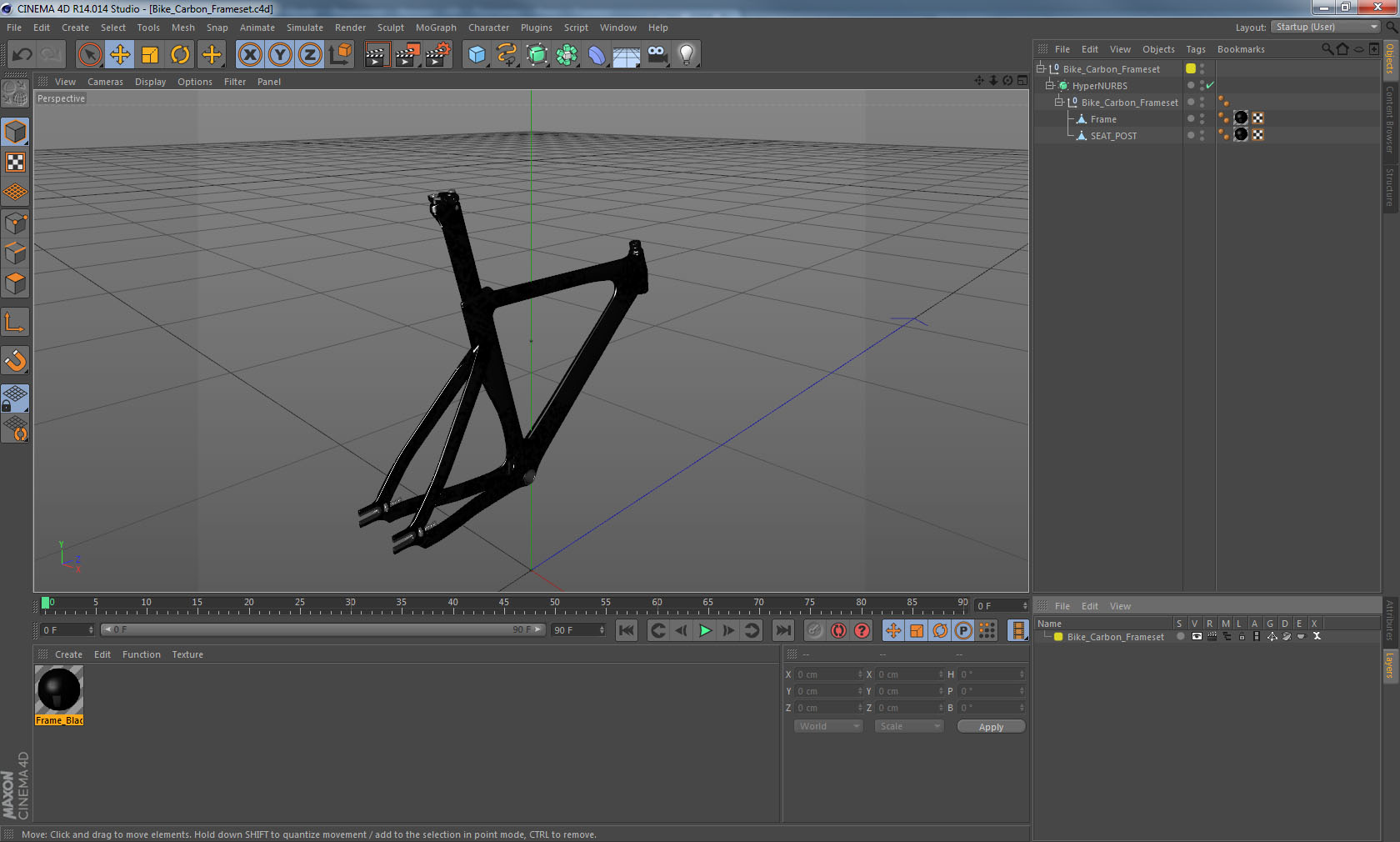Click the Make Editable icon
Screen dimensions: 1400x842
pyautogui.click(x=15, y=93)
